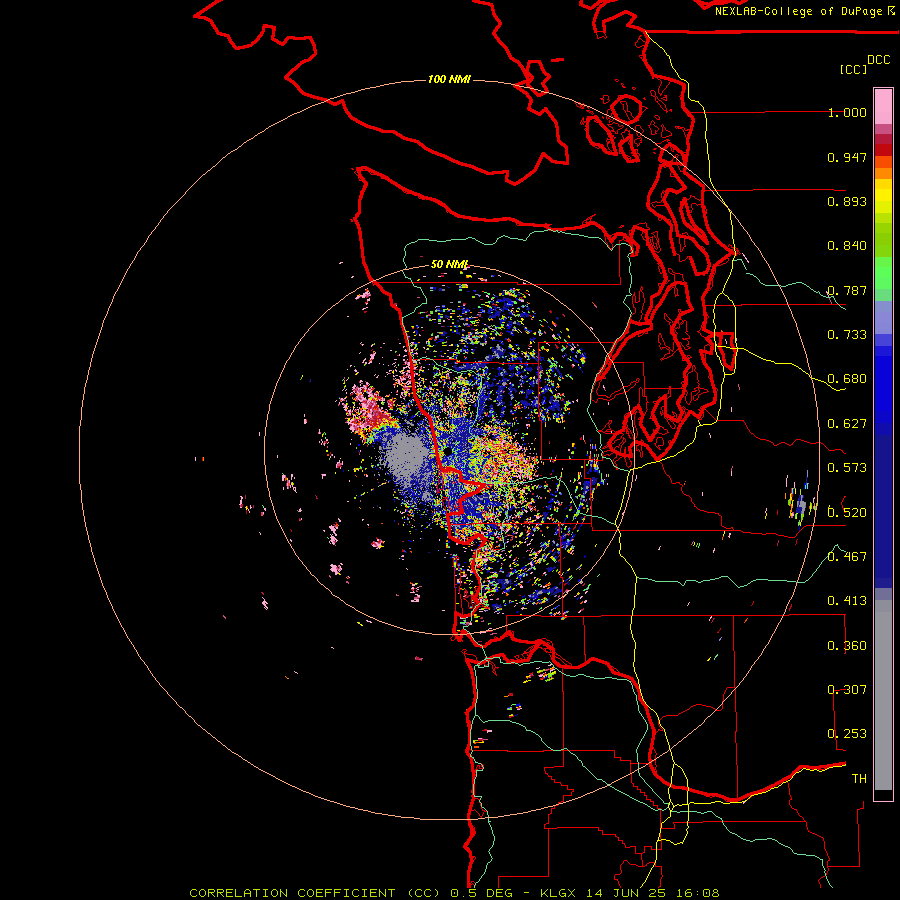The height and width of the screenshot is (900, 900).
Task: Click the [CC] units label
Action: (853, 69)
